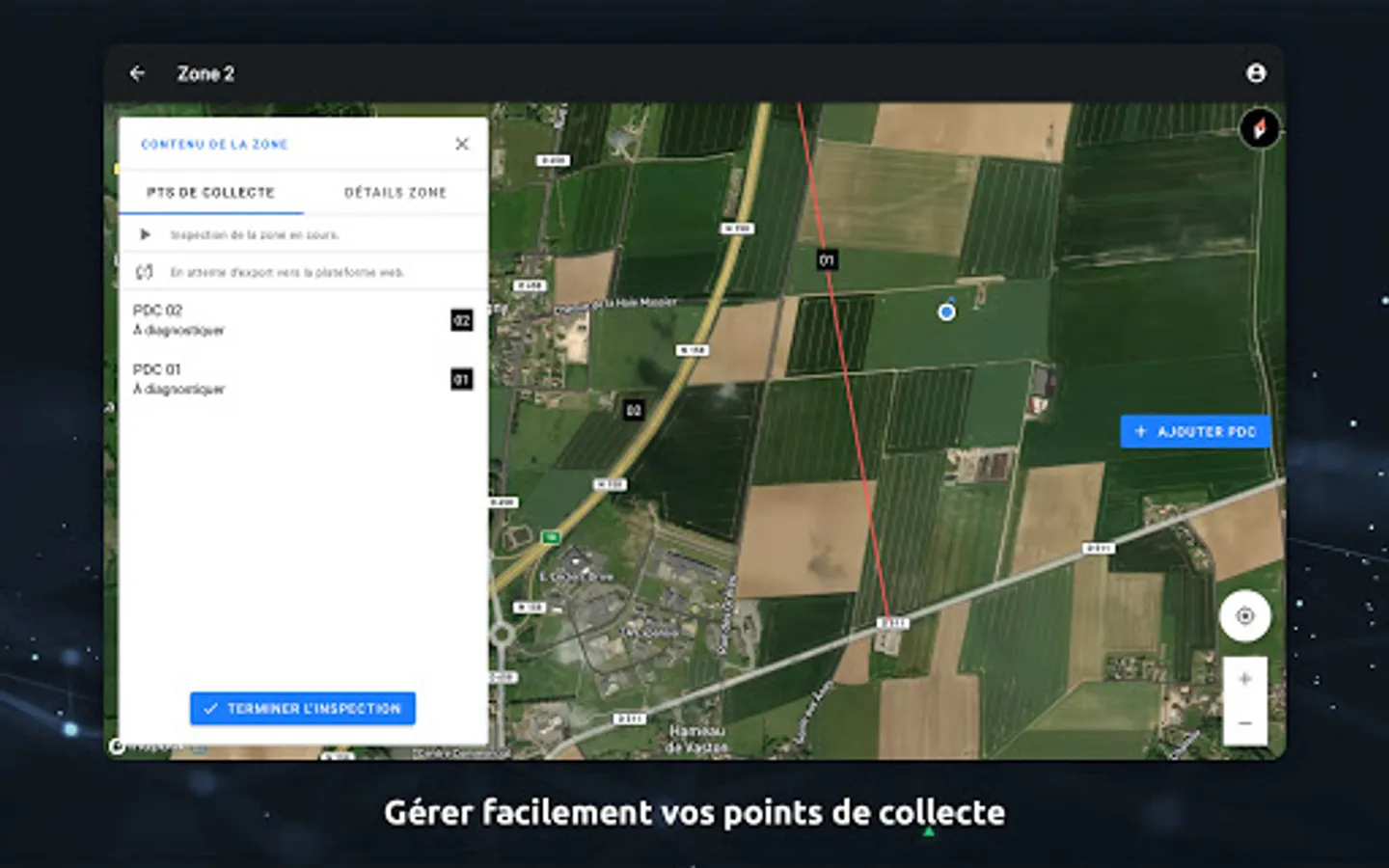Switch to the PTS DE COLLECTE tab
Image resolution: width=1389 pixels, height=868 pixels.
(211, 193)
